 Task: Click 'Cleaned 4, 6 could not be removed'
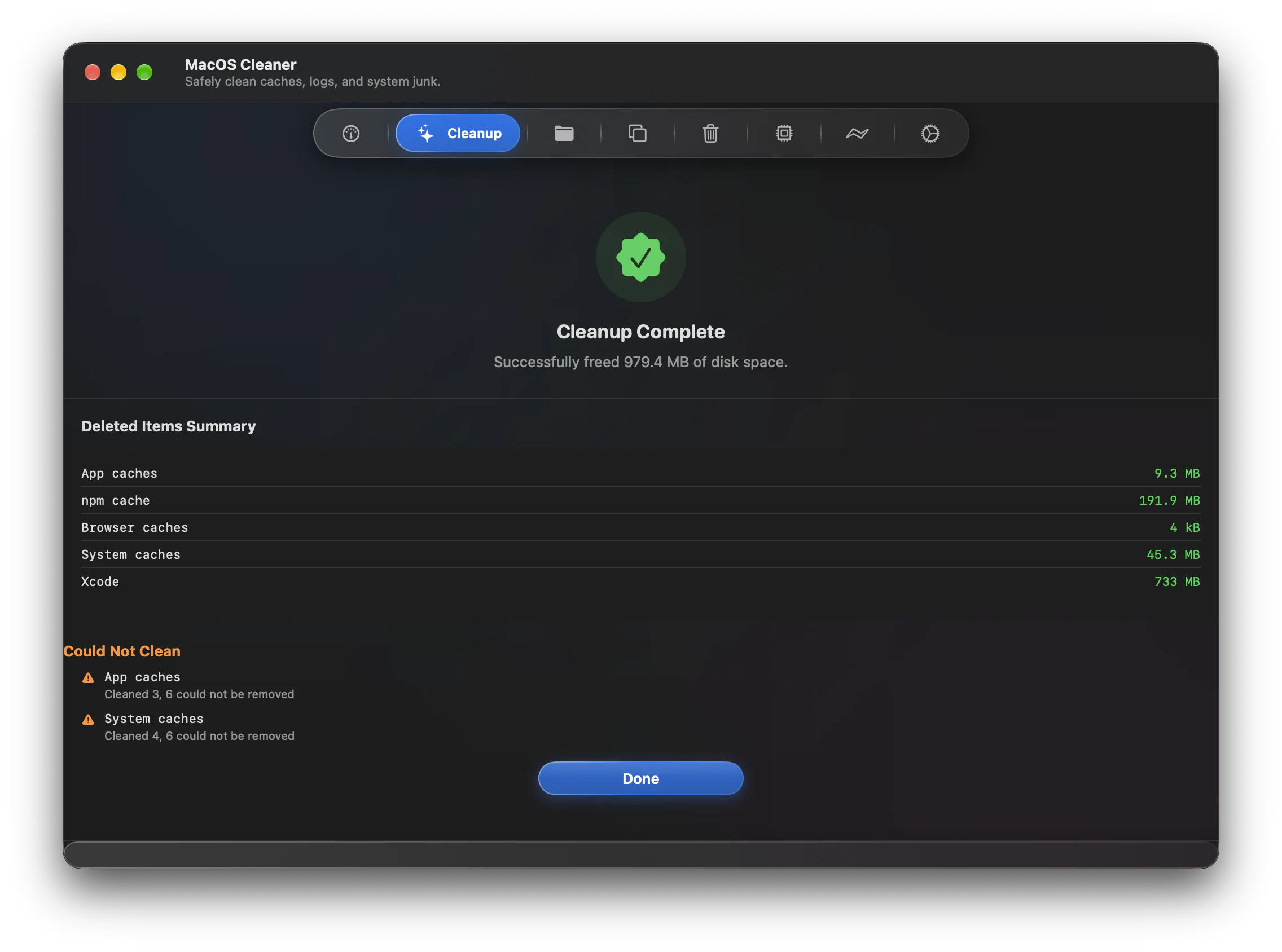click(199, 736)
